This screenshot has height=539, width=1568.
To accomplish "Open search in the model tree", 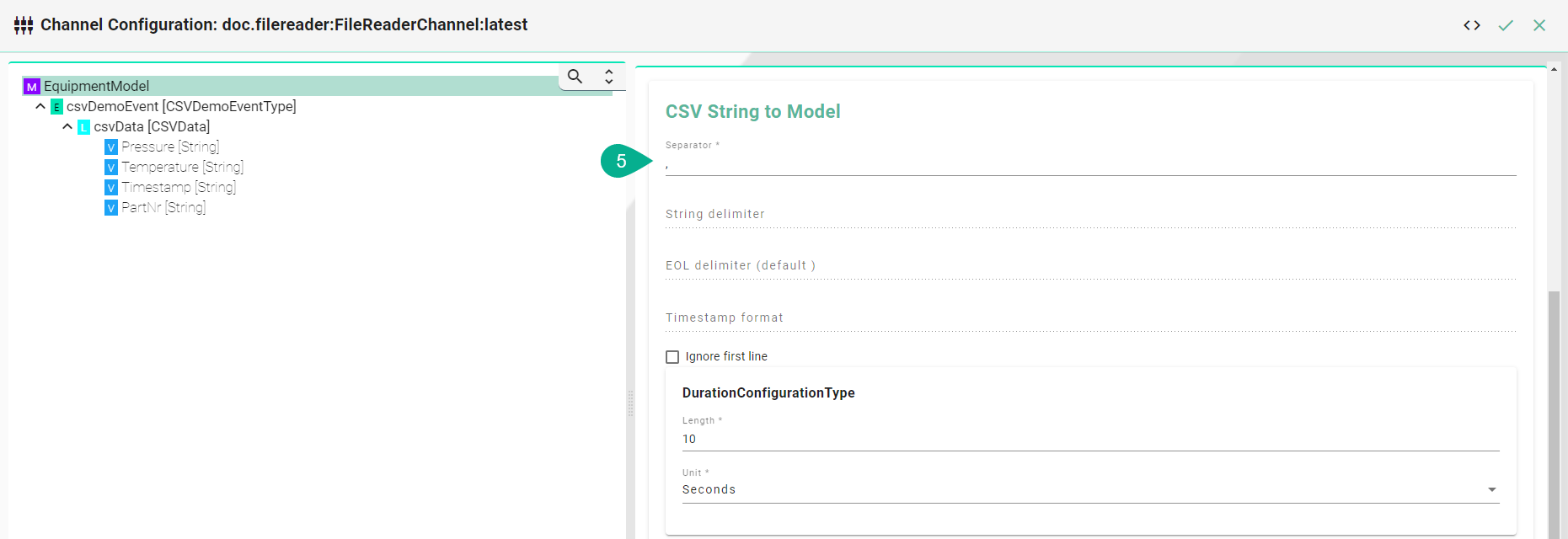I will pos(575,77).
